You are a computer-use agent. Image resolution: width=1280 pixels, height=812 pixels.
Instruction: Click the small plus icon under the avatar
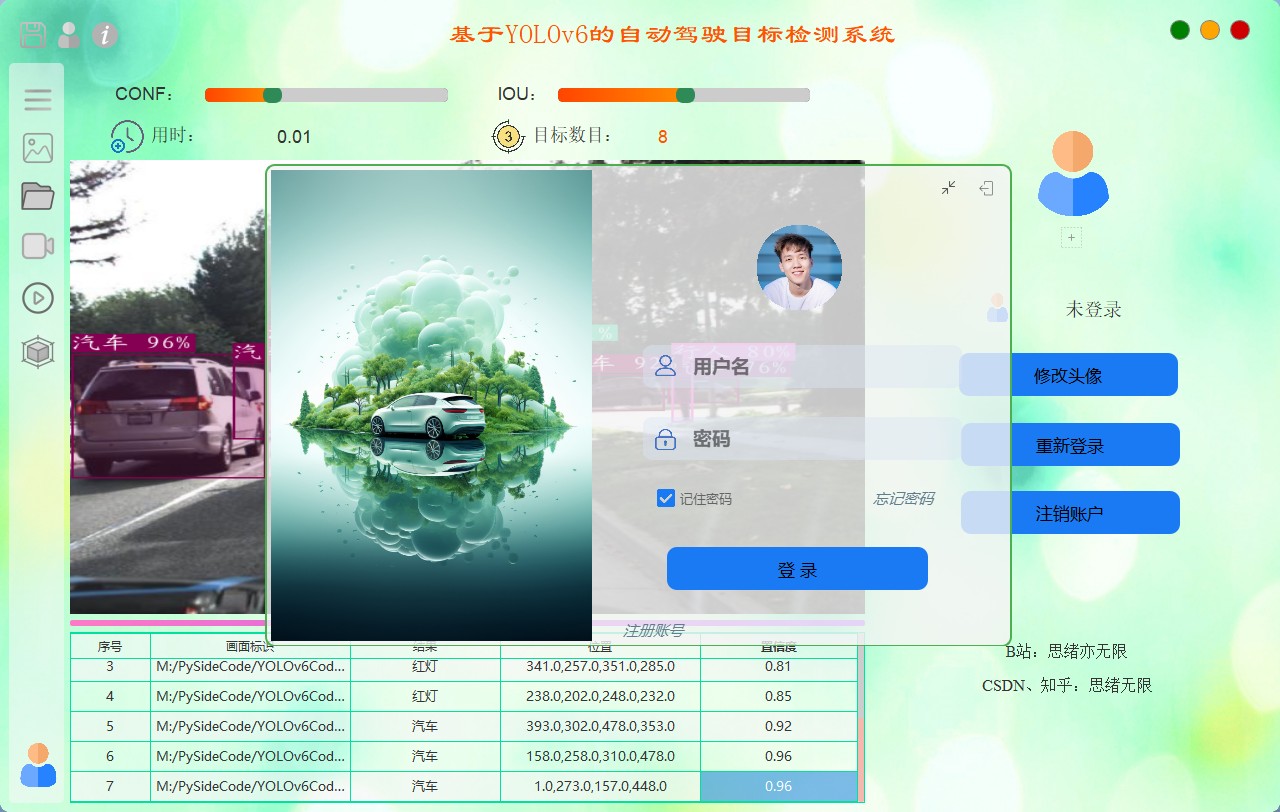1071,238
